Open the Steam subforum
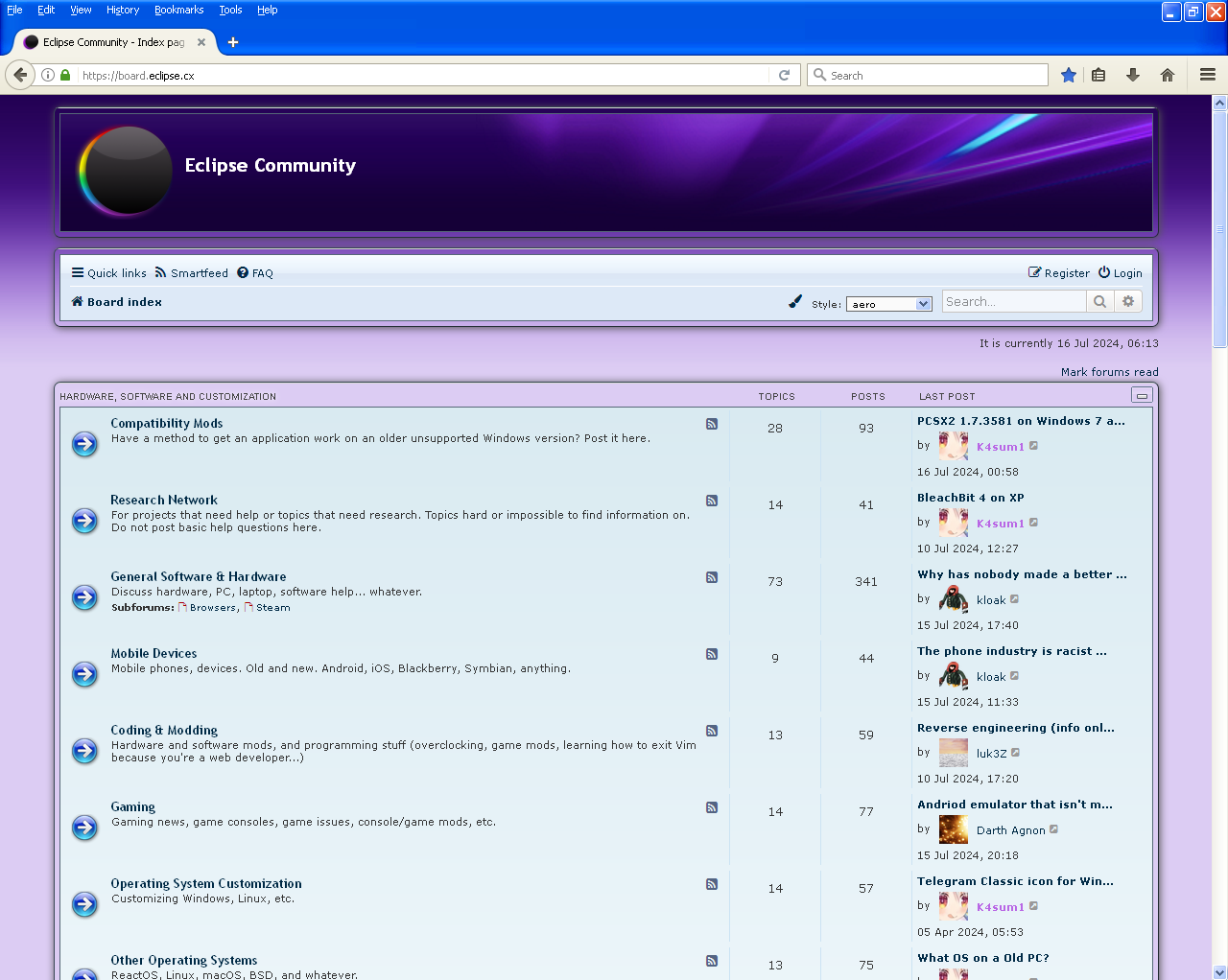The height and width of the screenshot is (980, 1228). (x=273, y=607)
